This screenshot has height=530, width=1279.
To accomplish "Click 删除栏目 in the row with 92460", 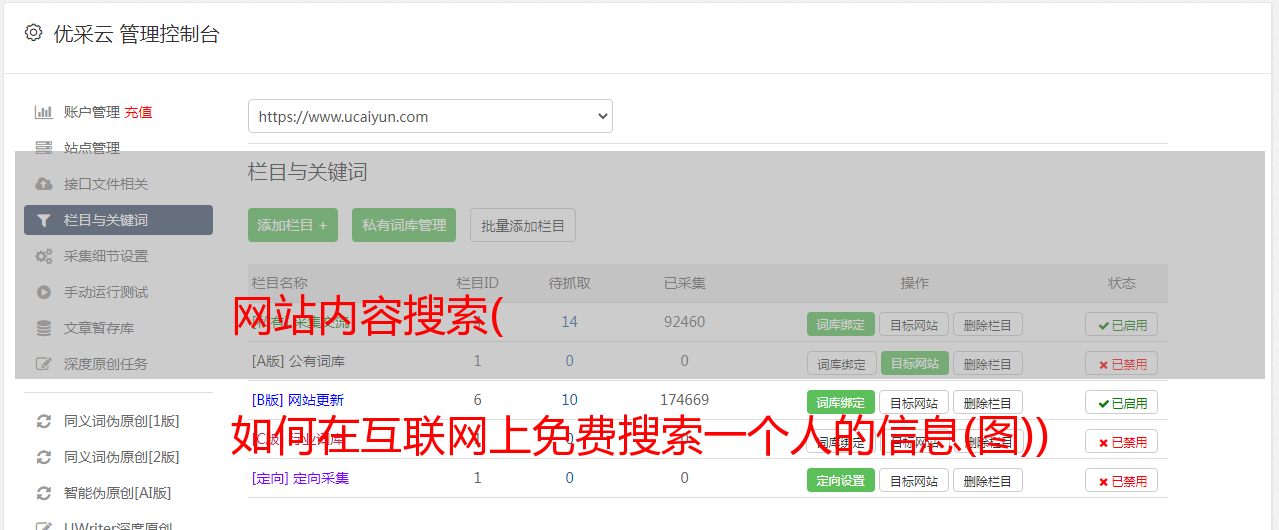I will tap(987, 324).
